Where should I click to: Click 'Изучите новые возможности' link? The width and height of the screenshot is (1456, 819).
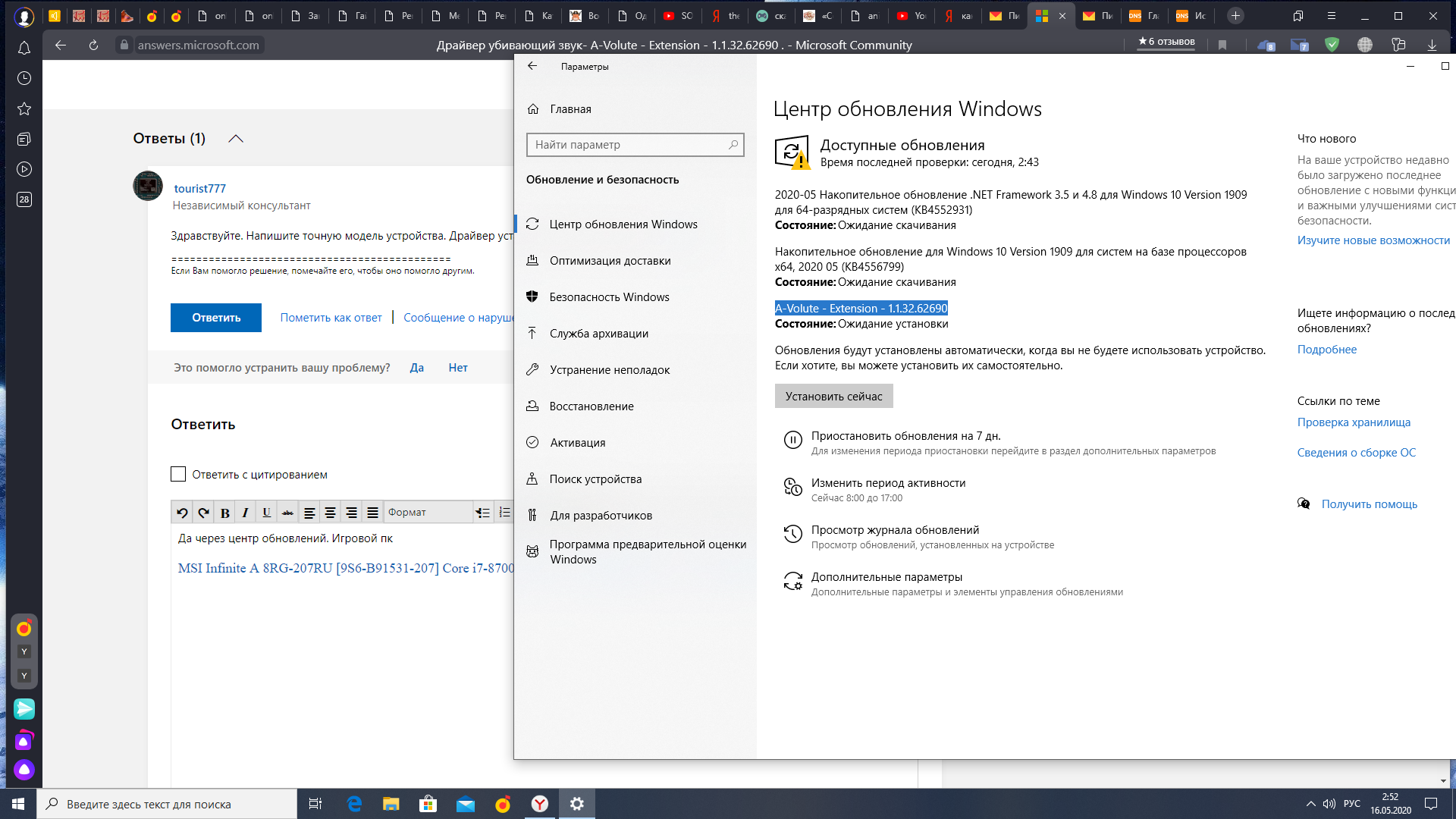click(x=1373, y=240)
